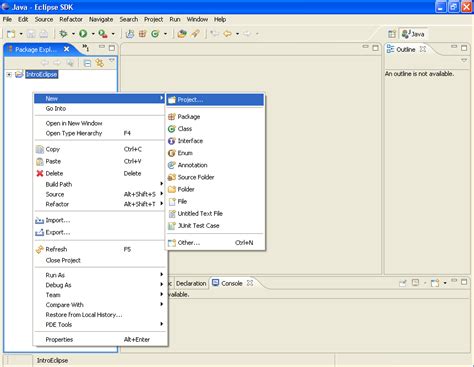Open the External Tools dropdown arrow
The height and width of the screenshot is (367, 474).
tap(113, 34)
